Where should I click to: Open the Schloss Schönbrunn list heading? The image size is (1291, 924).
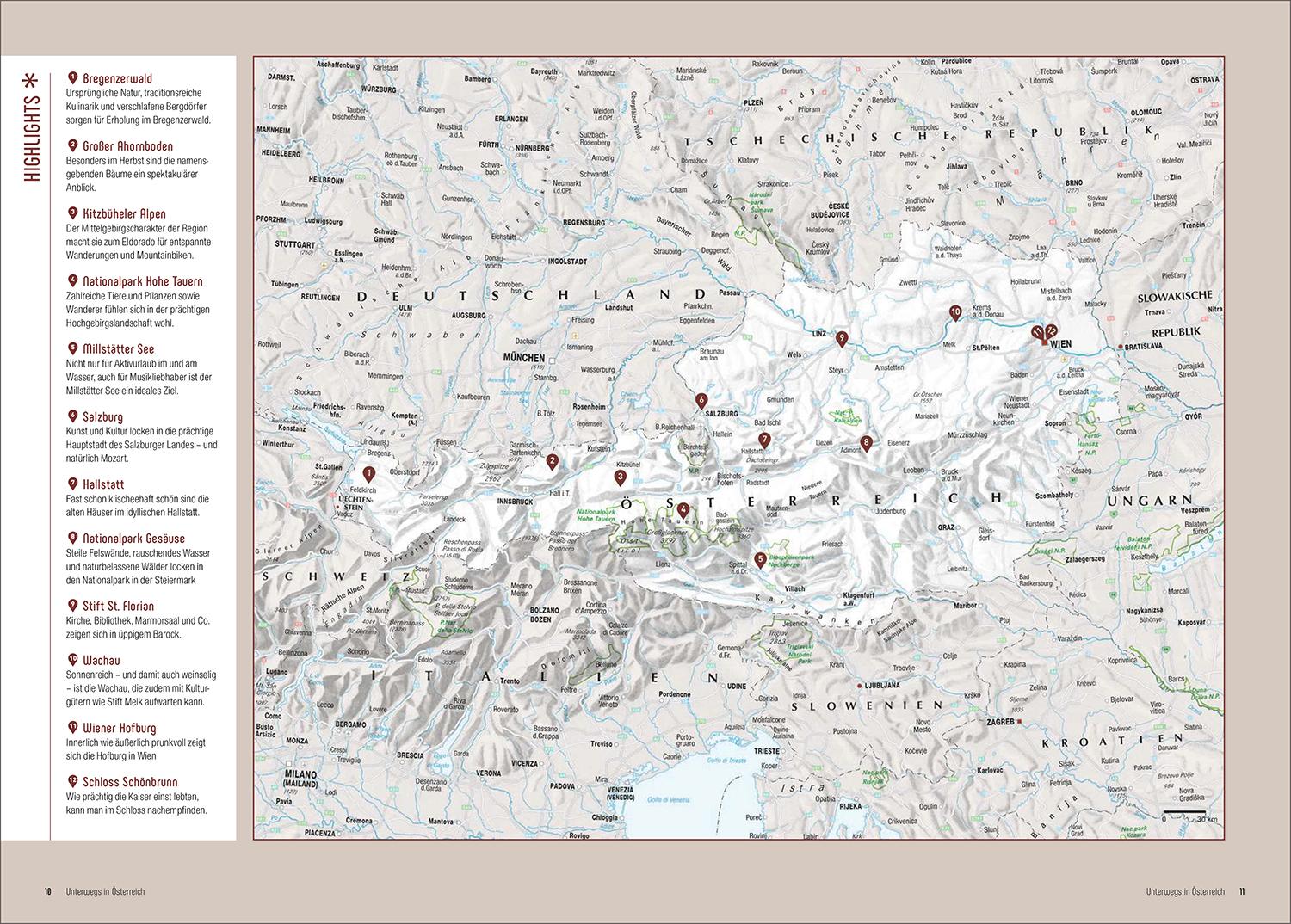coord(130,782)
